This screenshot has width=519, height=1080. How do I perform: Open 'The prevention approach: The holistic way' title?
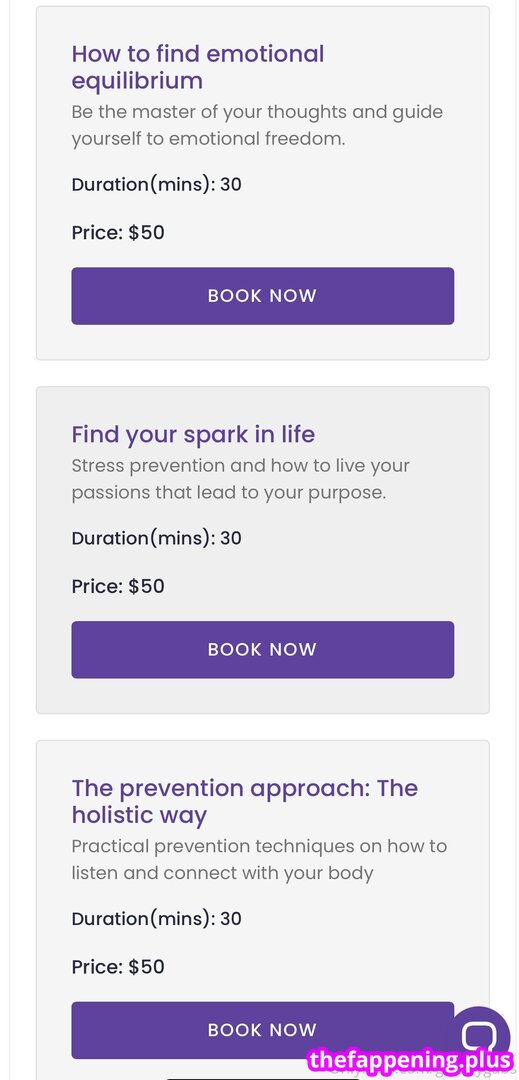244,801
